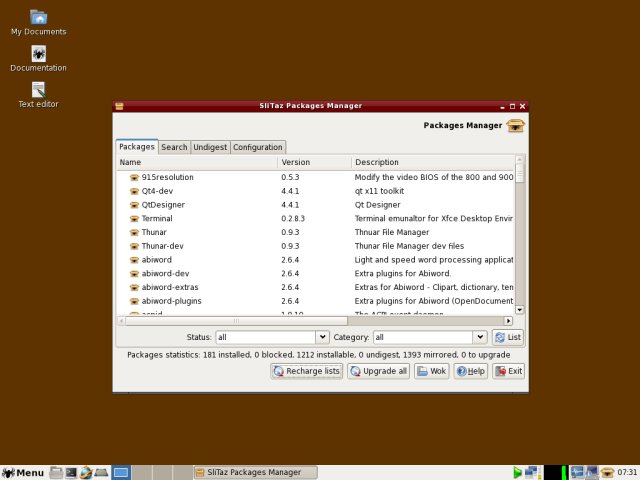Select the Thunar-dev package name

(162, 246)
